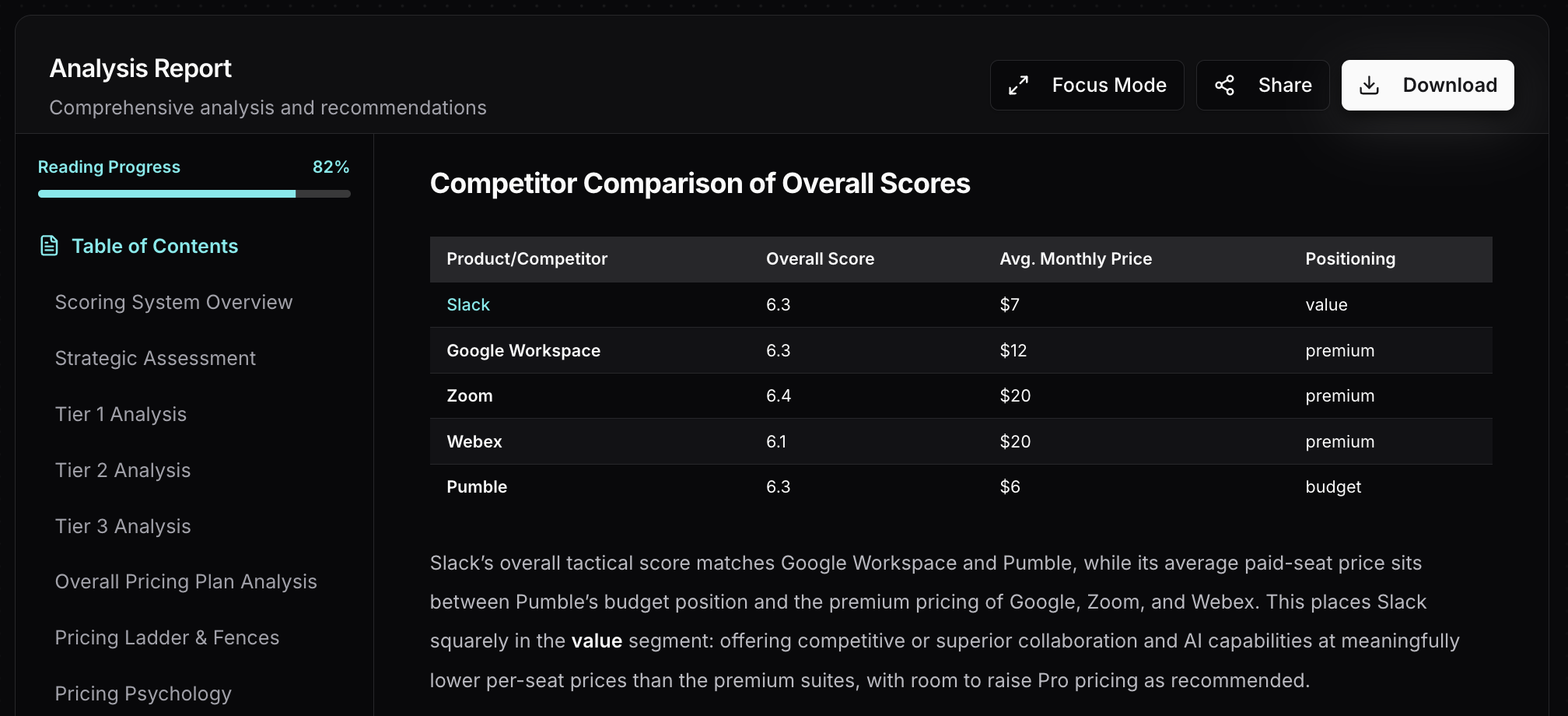Open the Strategic Assessment section
Image resolution: width=1568 pixels, height=716 pixels.
(156, 358)
